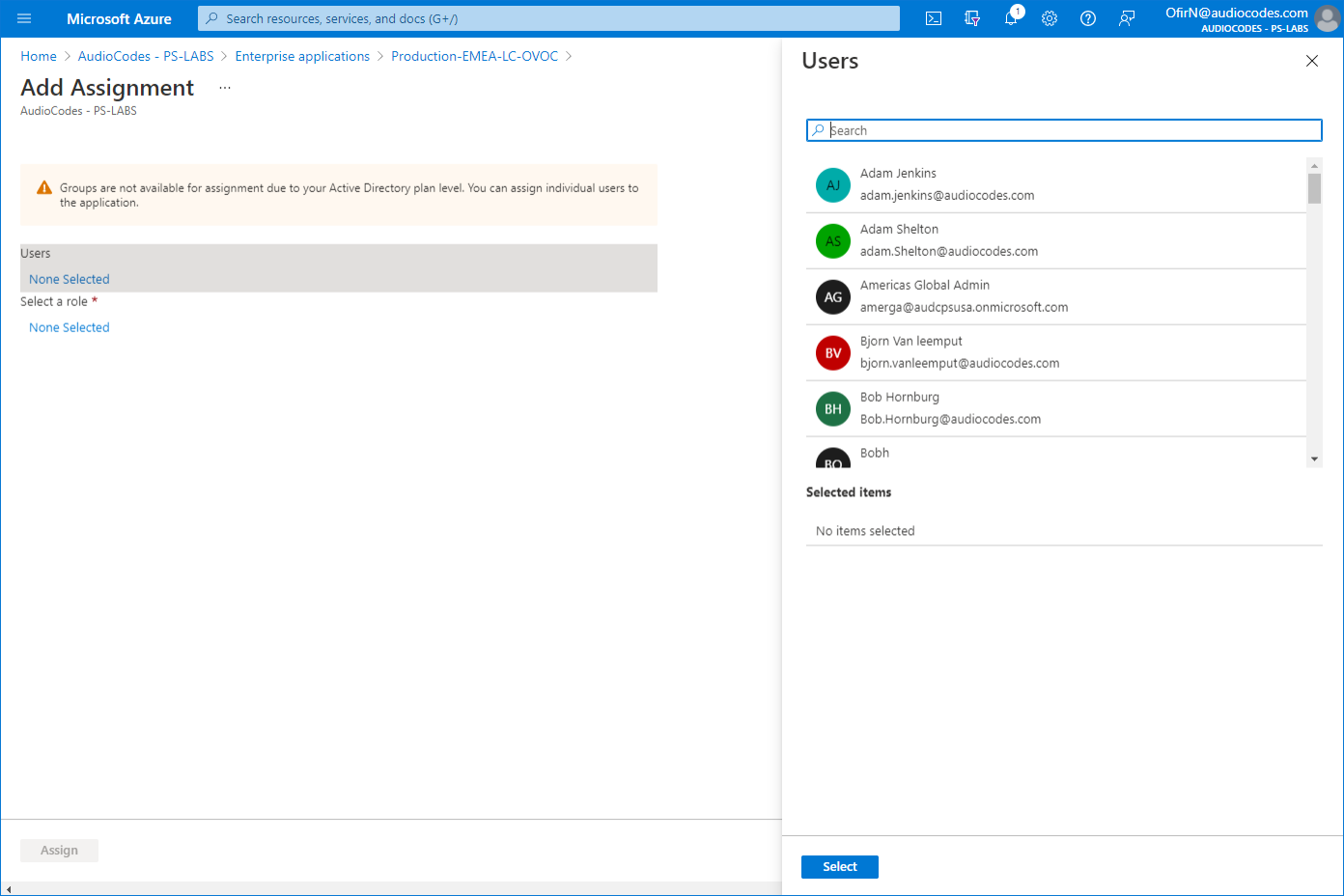Click the Bjorn Van leemput BV avatar

833,353
